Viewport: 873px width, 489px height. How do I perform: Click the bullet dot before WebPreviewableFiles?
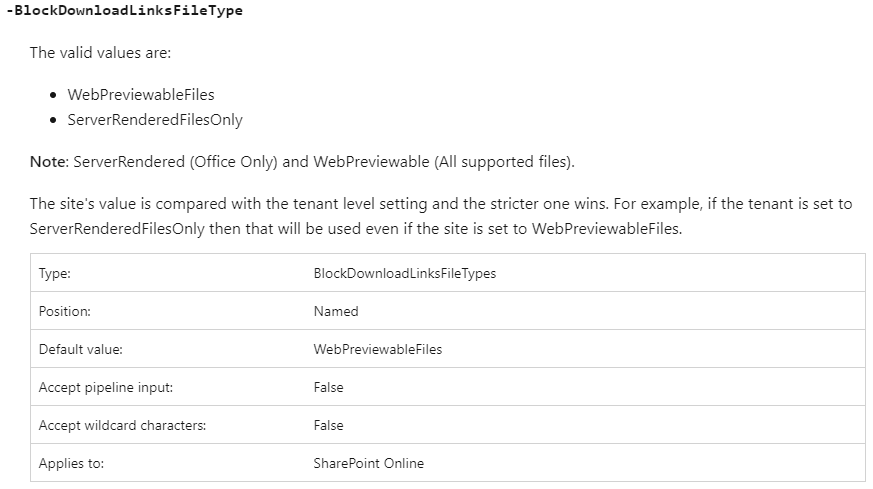[53, 95]
